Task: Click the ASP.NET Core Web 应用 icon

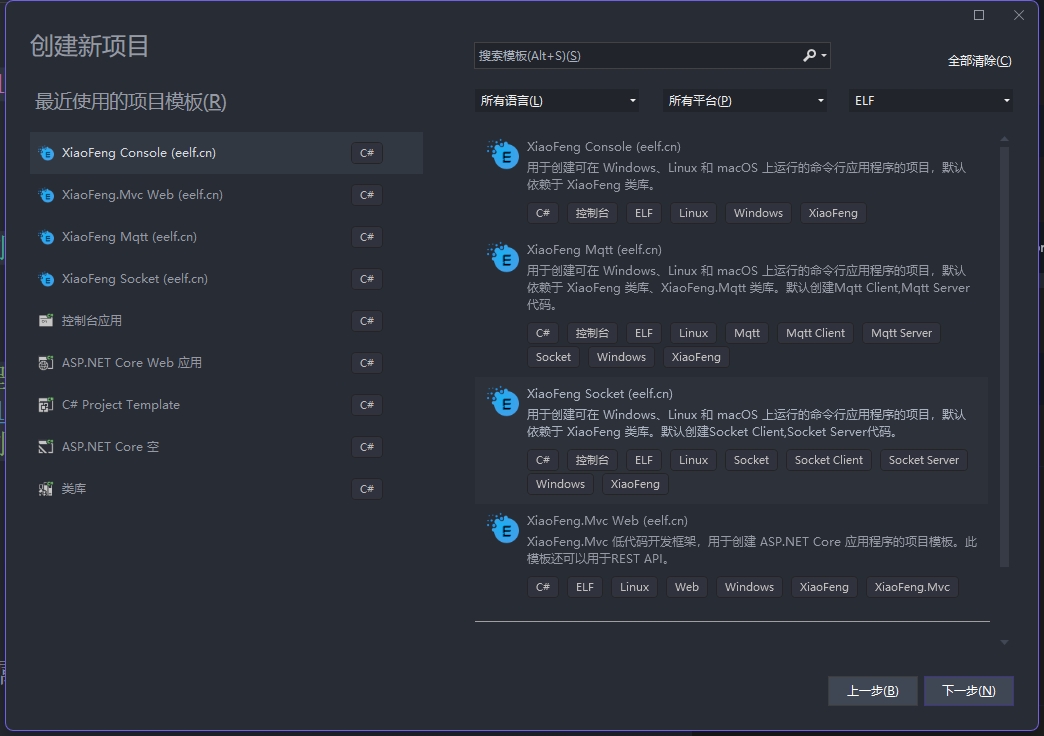Action: tap(46, 363)
